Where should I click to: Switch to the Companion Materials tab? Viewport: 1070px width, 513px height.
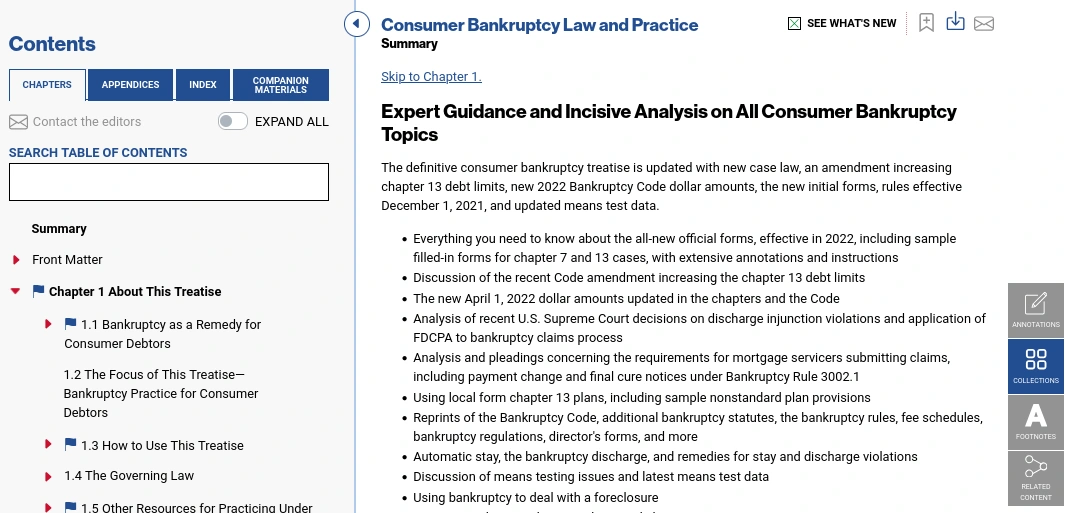[280, 85]
